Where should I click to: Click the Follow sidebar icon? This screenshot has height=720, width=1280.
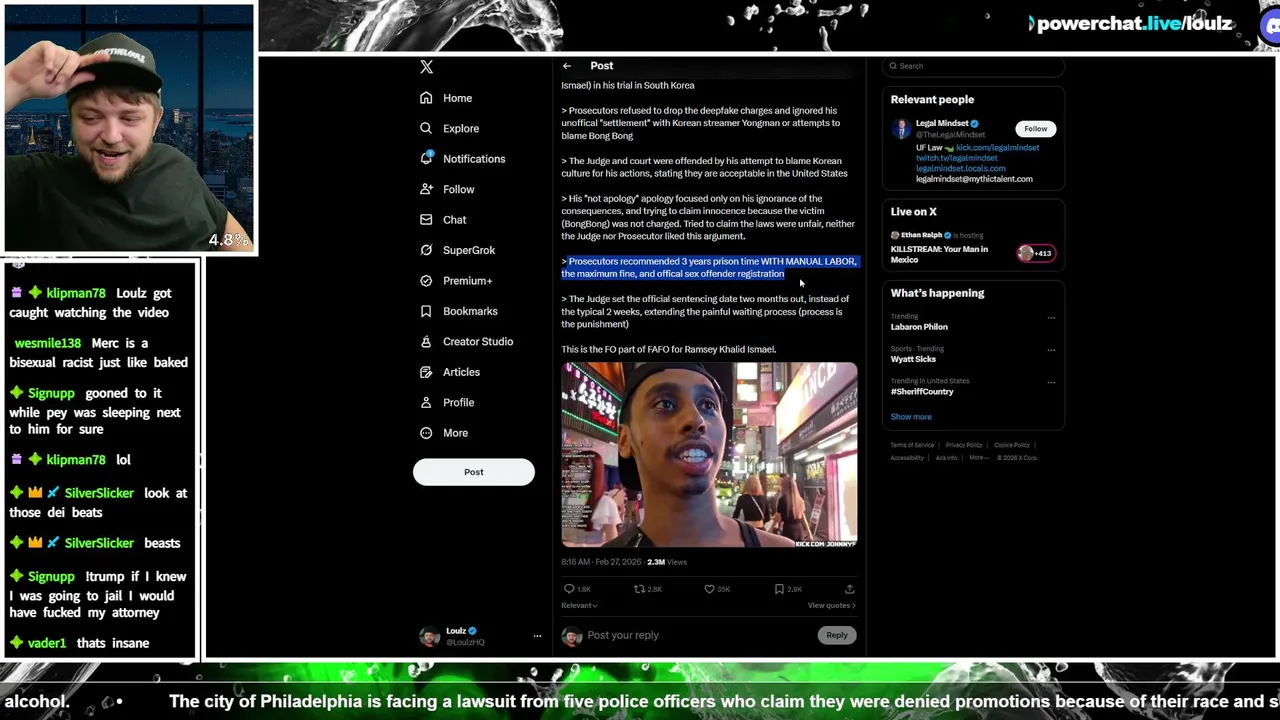tap(426, 189)
